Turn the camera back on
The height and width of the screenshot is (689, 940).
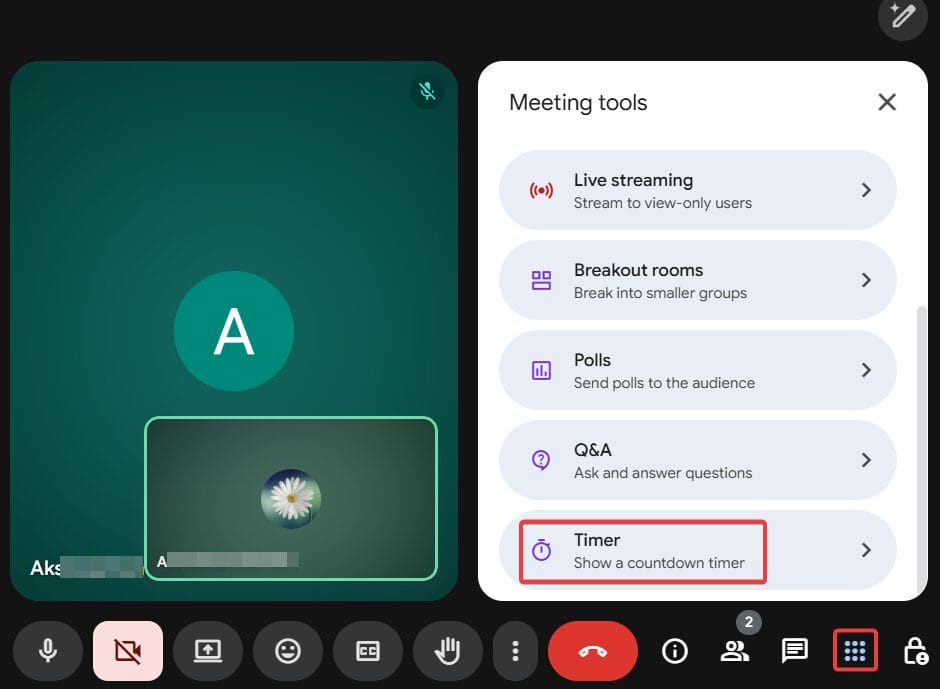128,651
